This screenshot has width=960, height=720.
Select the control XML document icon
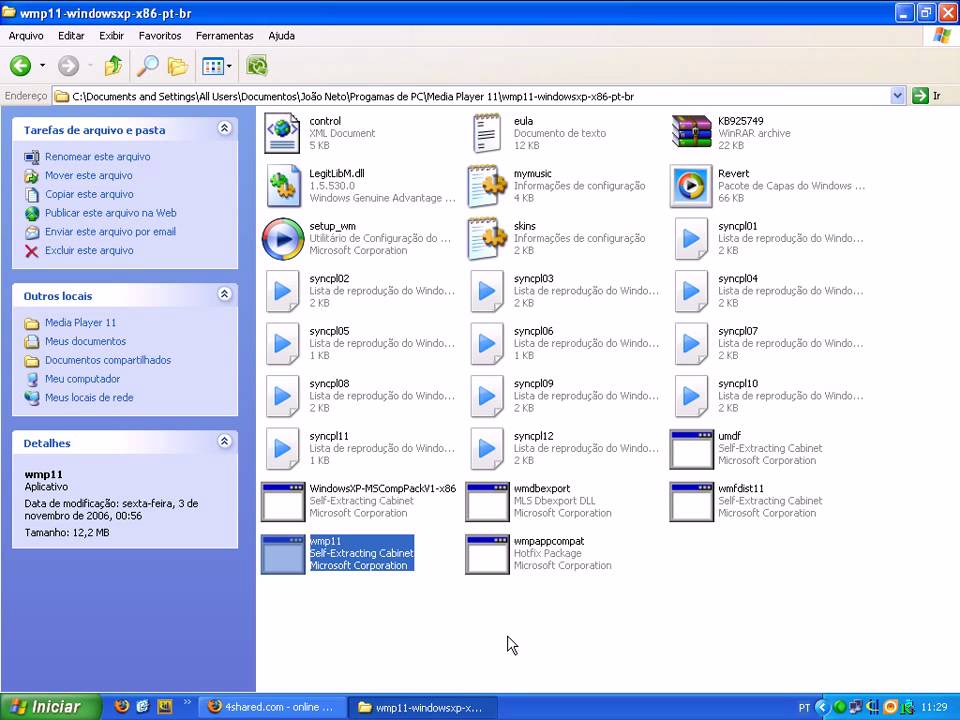[282, 133]
